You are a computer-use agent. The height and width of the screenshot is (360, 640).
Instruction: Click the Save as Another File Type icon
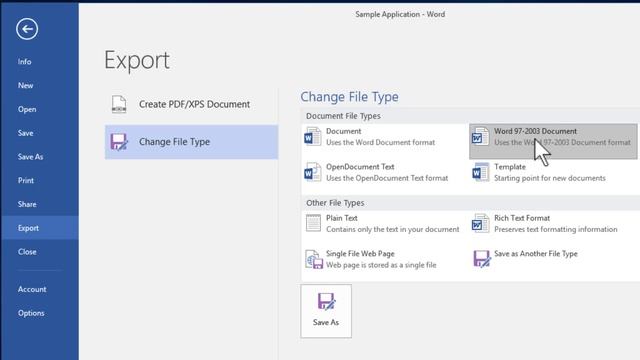click(482, 259)
